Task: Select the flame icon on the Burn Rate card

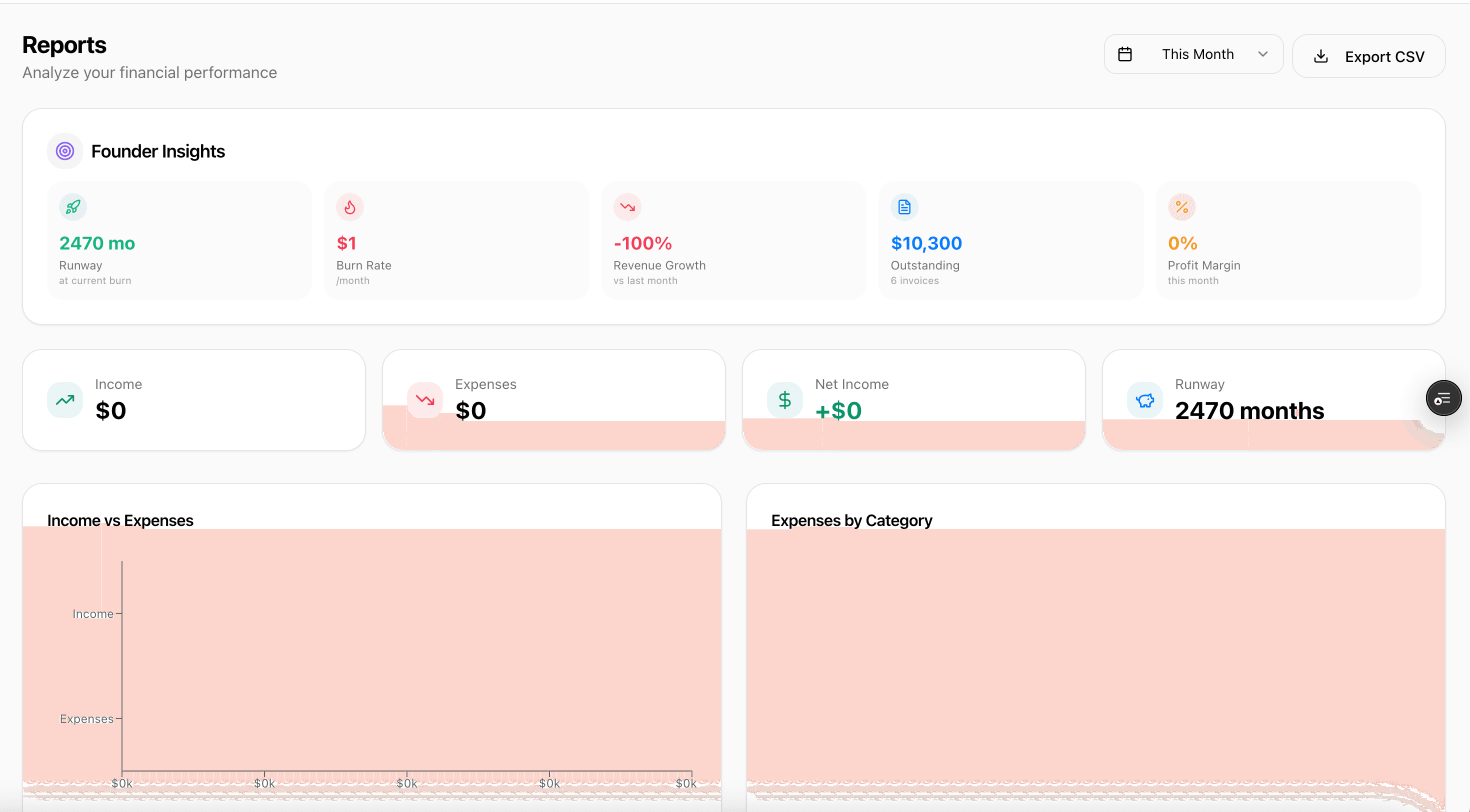Action: coord(350,207)
